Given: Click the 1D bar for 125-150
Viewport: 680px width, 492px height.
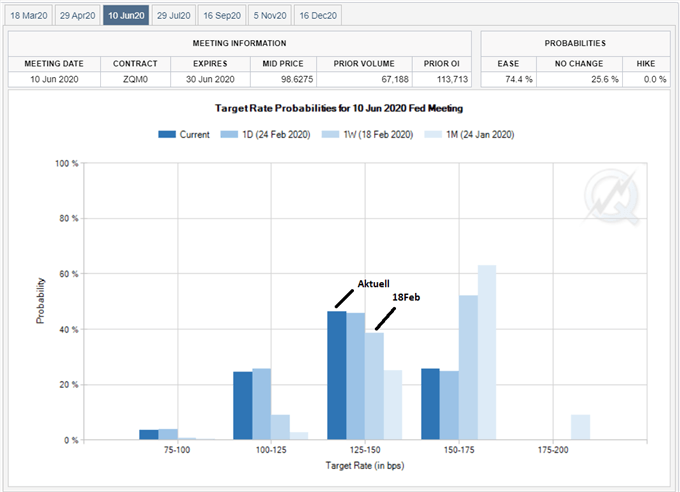Looking at the screenshot, I should coord(356,376).
